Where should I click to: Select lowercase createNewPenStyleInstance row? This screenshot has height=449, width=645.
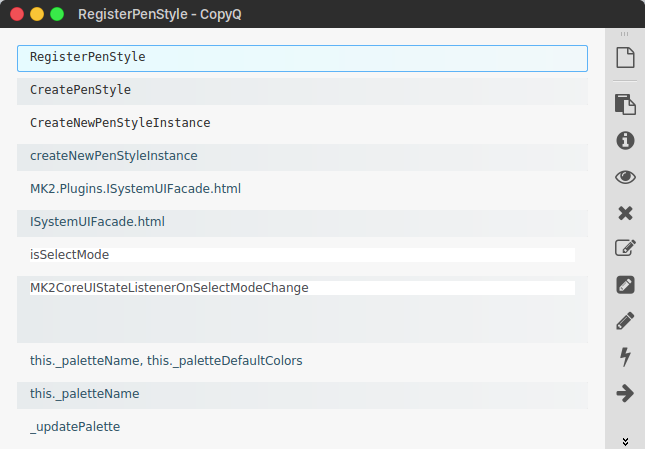click(302, 156)
